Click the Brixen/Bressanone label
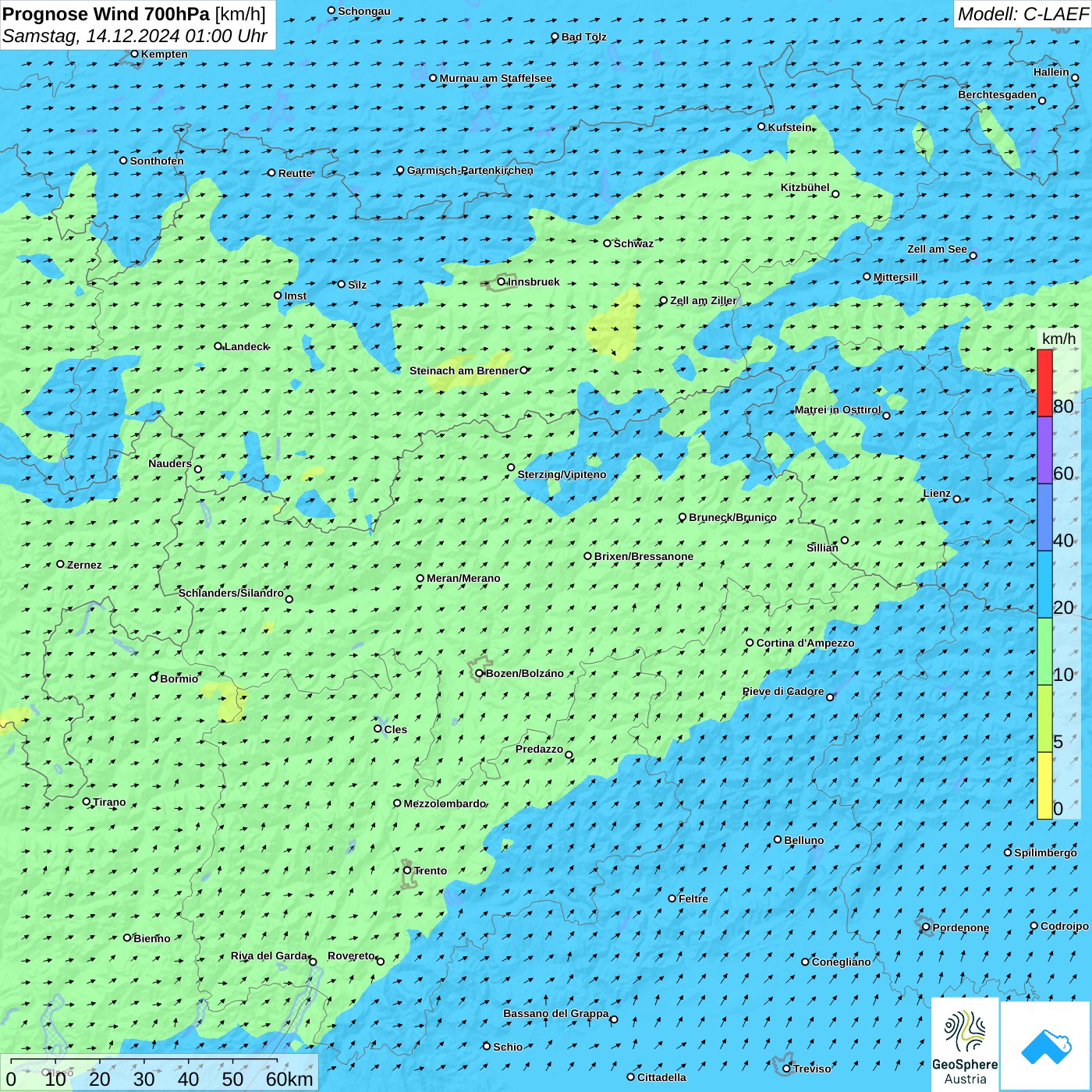This screenshot has width=1092, height=1092. [643, 556]
